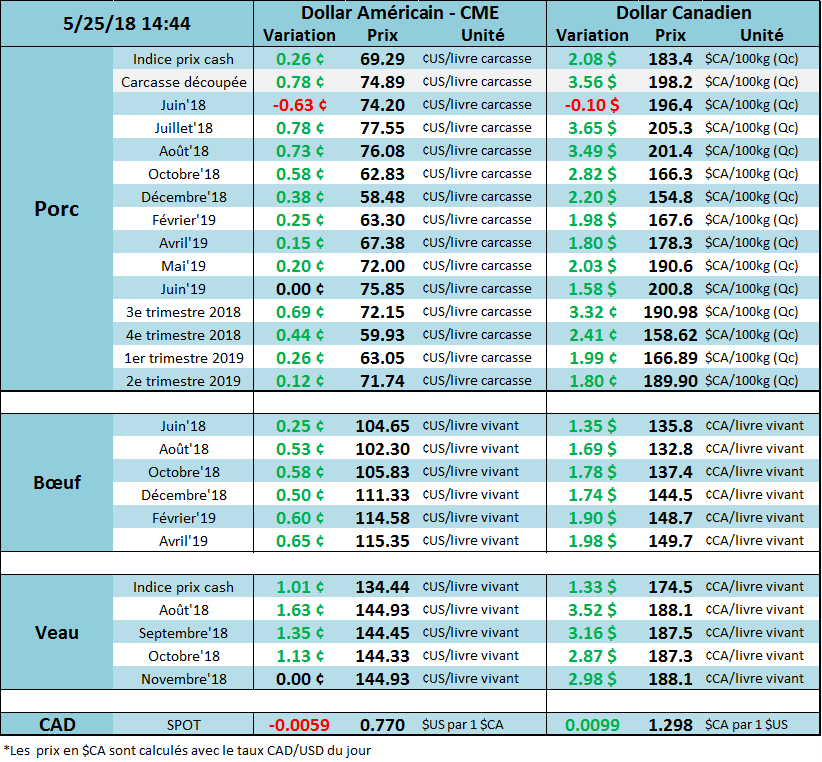822x762 pixels.
Task: Select the CAD row label
Action: tap(57, 725)
